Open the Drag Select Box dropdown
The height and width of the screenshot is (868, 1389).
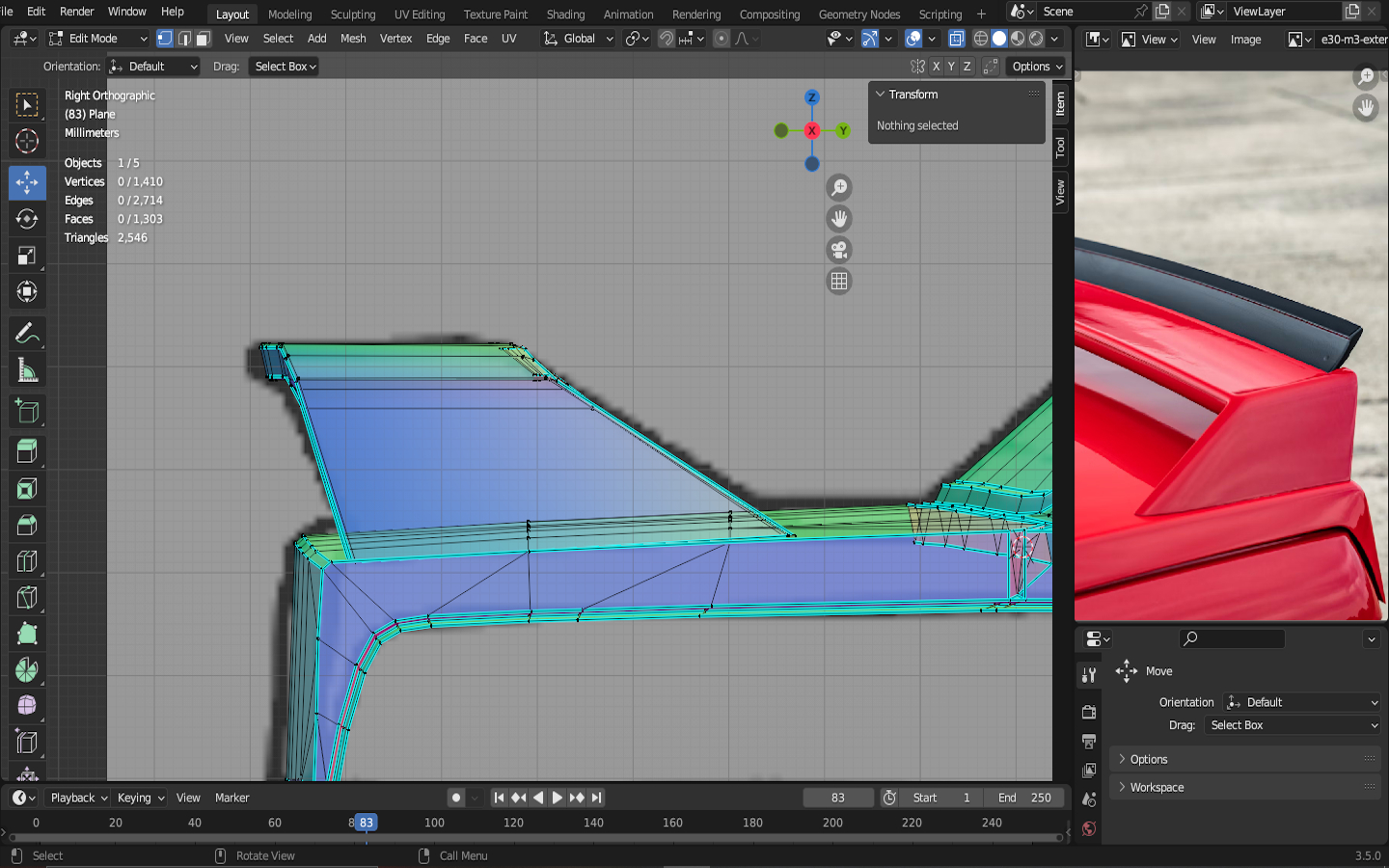[285, 67]
